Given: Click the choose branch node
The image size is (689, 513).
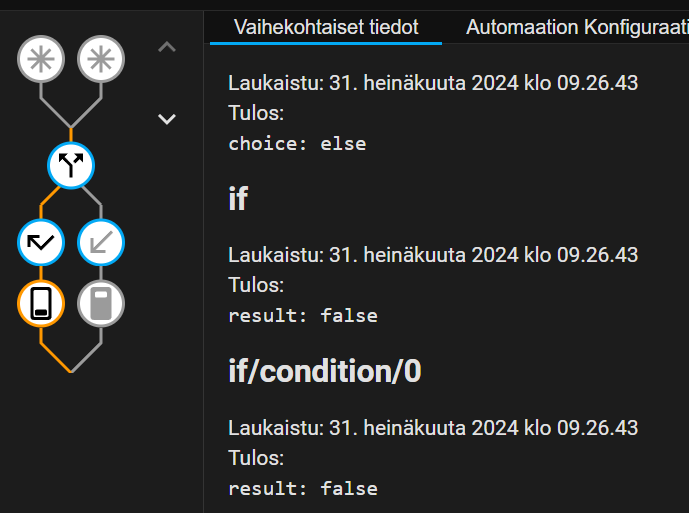Looking at the screenshot, I should pyautogui.click(x=71, y=165).
